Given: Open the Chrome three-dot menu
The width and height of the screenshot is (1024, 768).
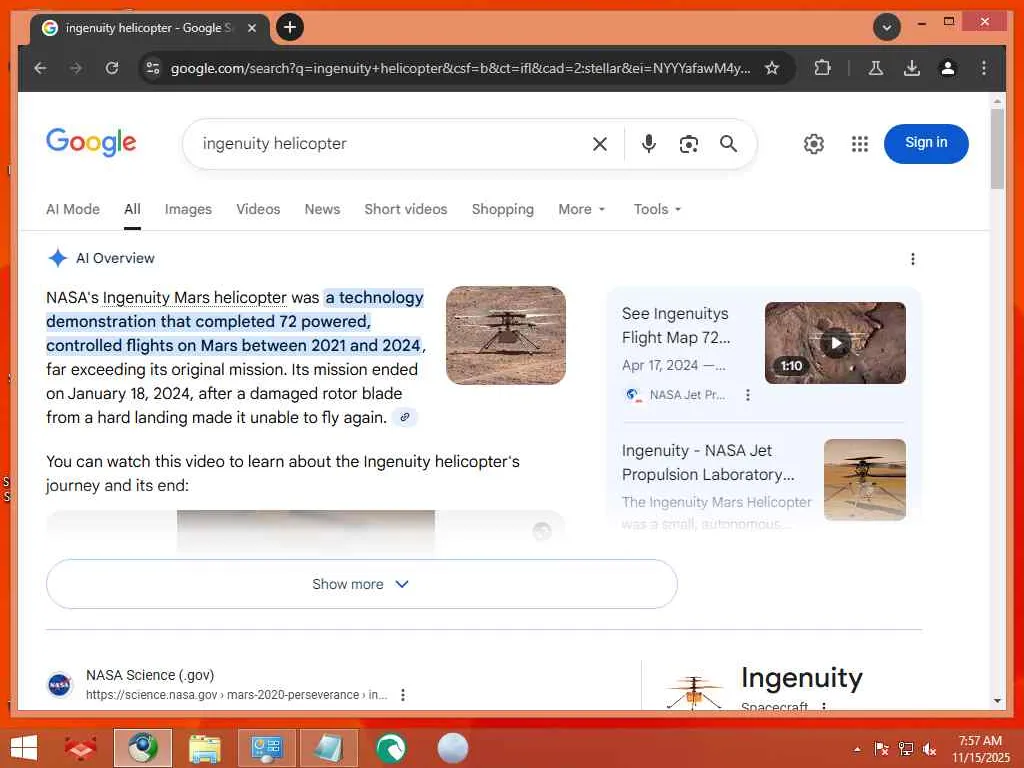Looking at the screenshot, I should (x=984, y=68).
